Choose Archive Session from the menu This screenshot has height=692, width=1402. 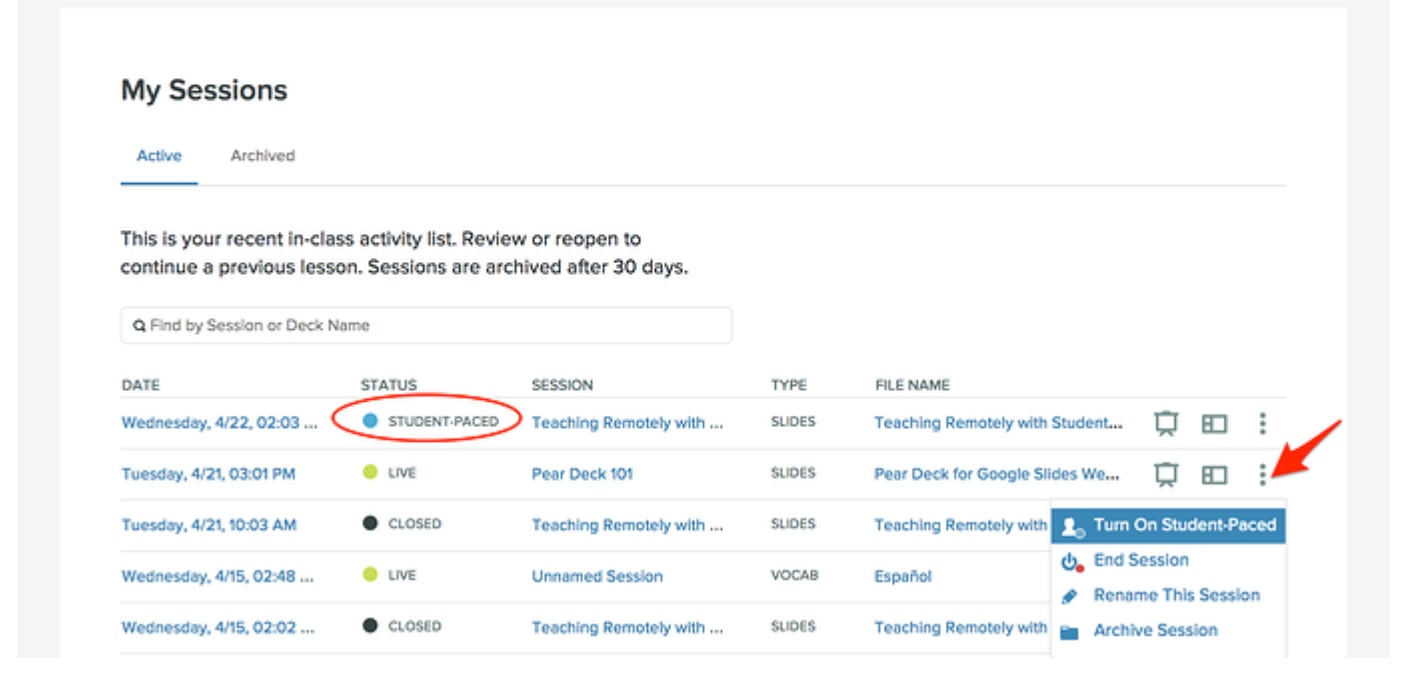pos(1155,630)
